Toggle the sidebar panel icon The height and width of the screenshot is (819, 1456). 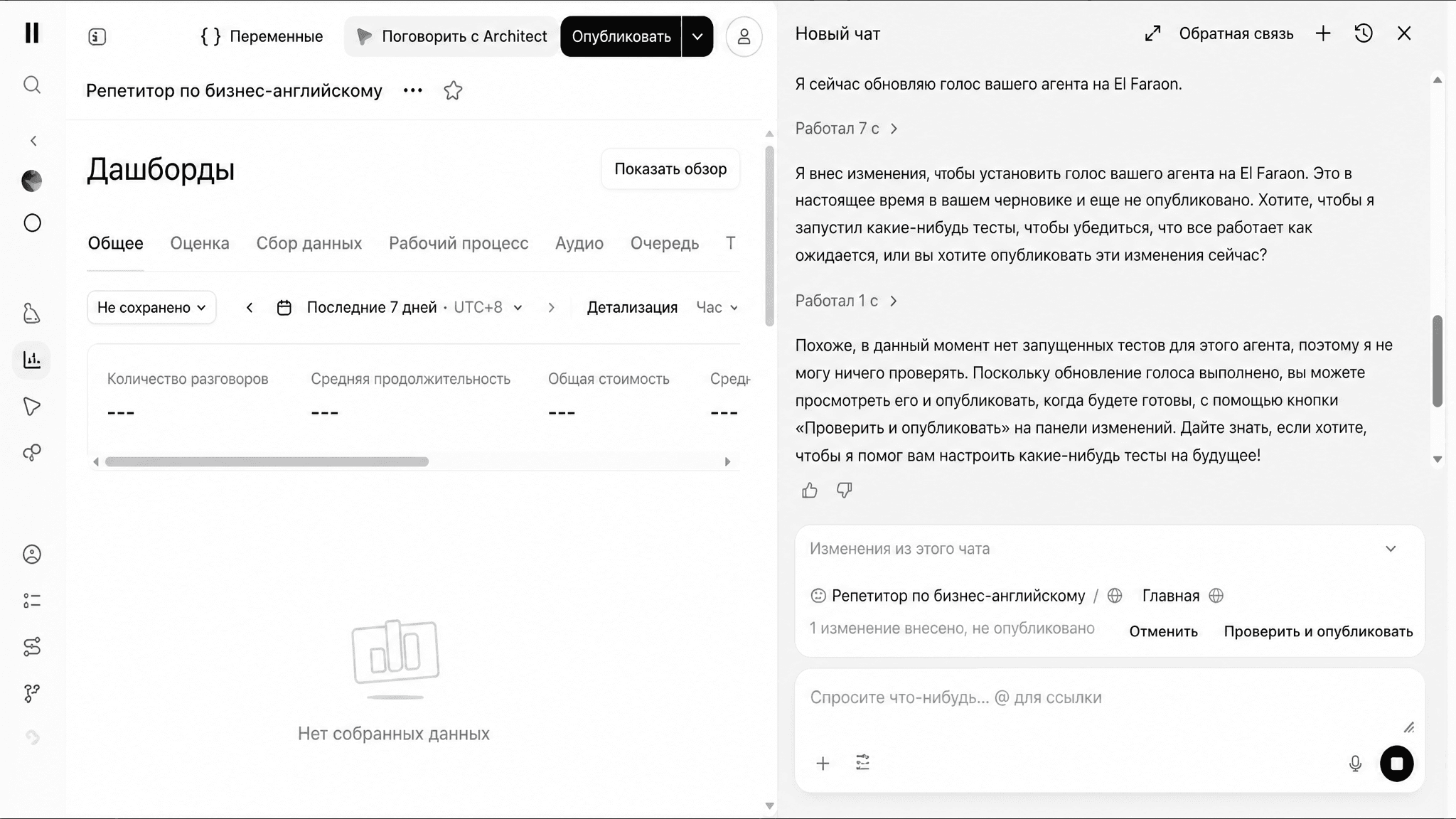(x=97, y=36)
